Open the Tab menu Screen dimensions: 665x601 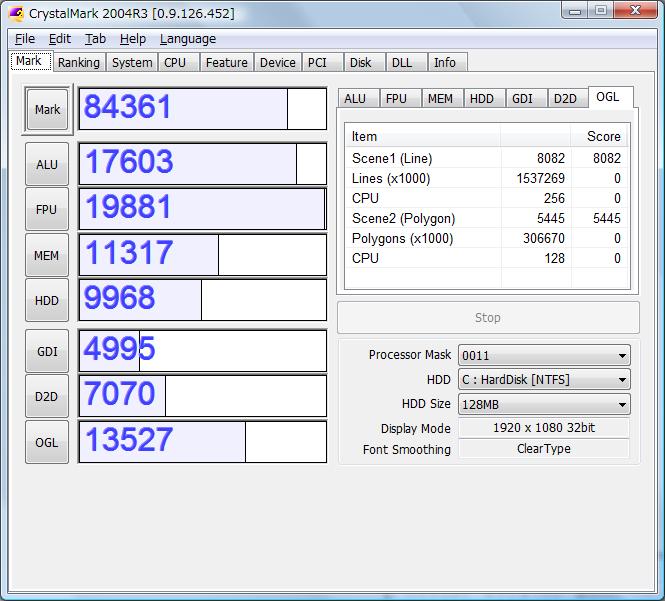tap(95, 39)
